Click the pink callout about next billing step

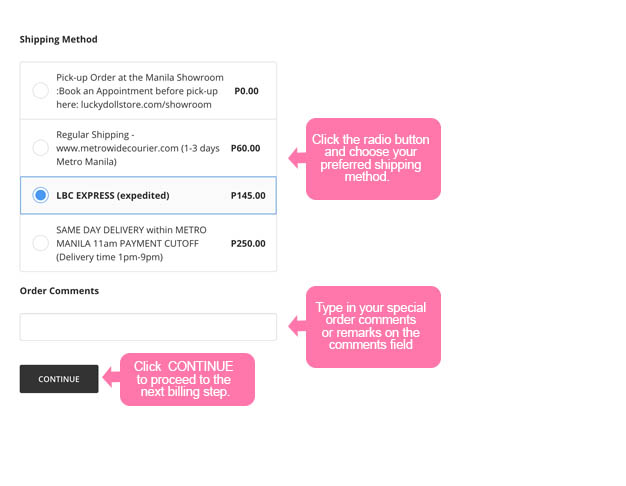pyautogui.click(x=190, y=379)
